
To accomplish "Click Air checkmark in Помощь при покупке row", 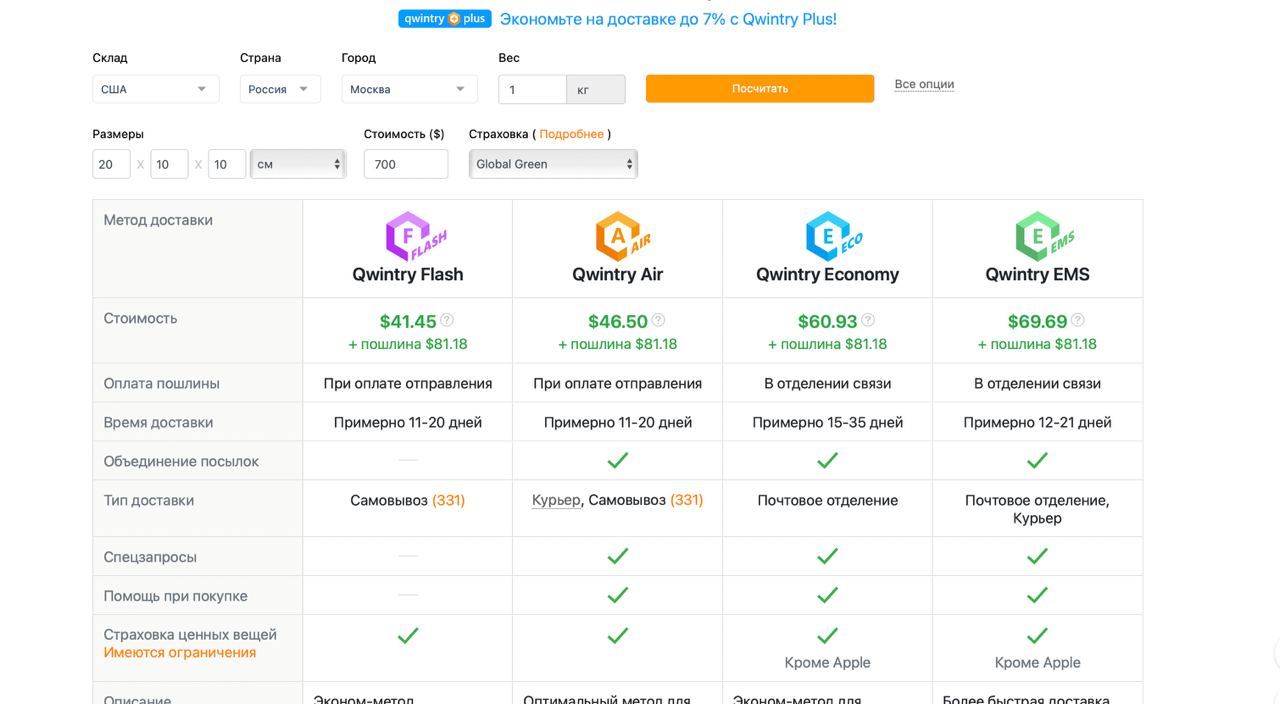I will coord(618,595).
